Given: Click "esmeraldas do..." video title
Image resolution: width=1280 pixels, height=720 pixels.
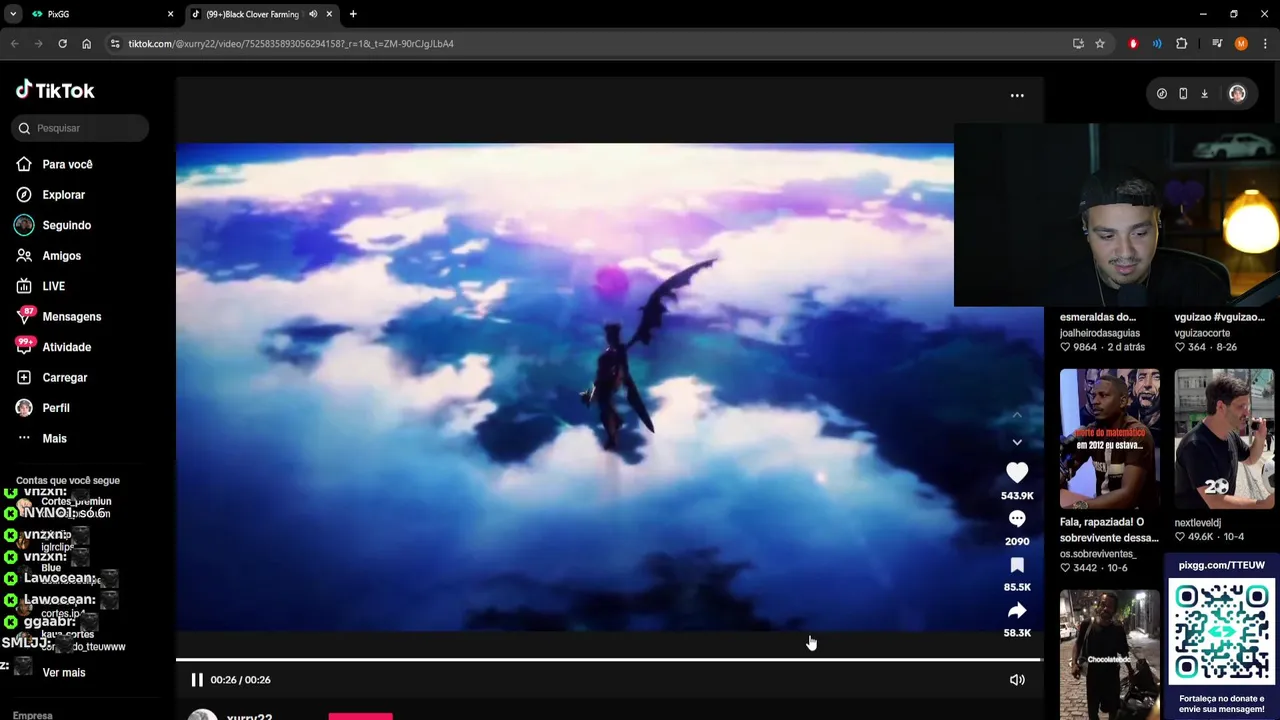Looking at the screenshot, I should point(1098,317).
